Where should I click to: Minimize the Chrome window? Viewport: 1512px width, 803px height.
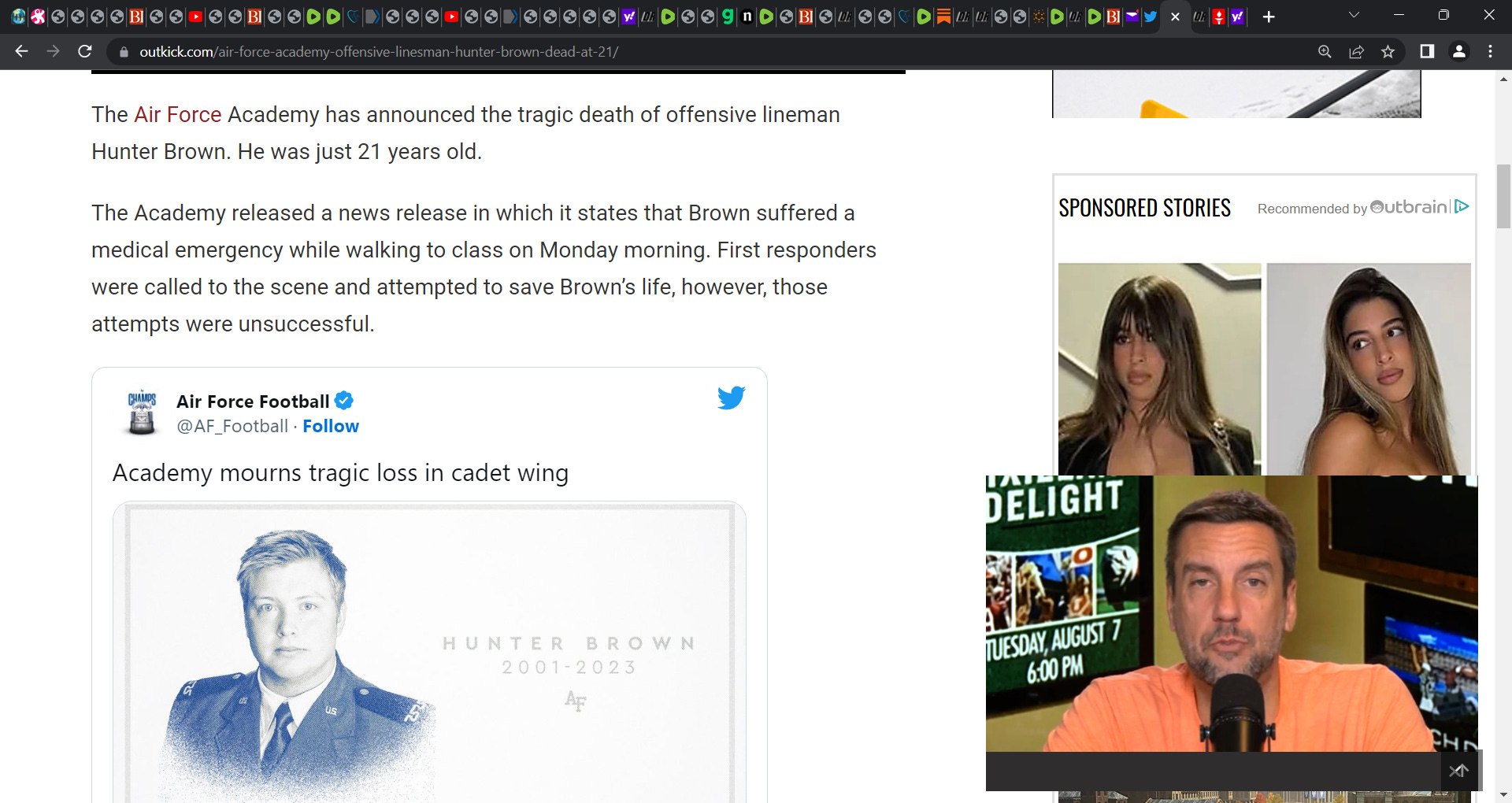pyautogui.click(x=1399, y=15)
